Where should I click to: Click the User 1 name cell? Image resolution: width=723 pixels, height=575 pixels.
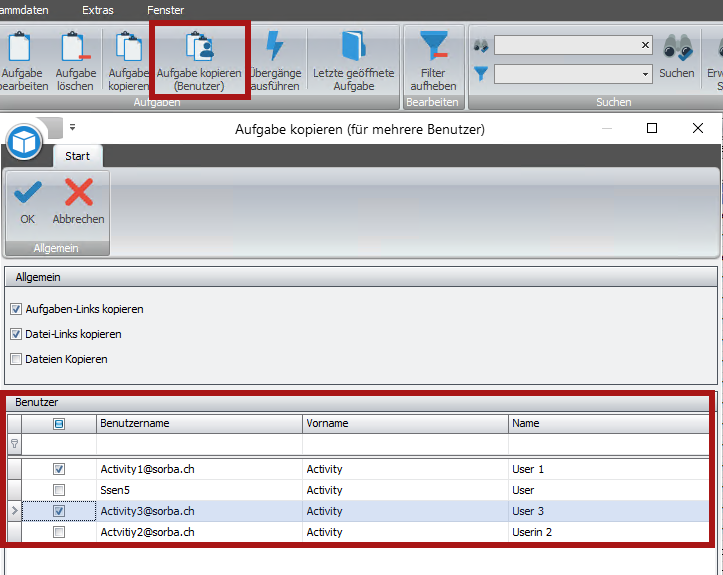click(609, 469)
